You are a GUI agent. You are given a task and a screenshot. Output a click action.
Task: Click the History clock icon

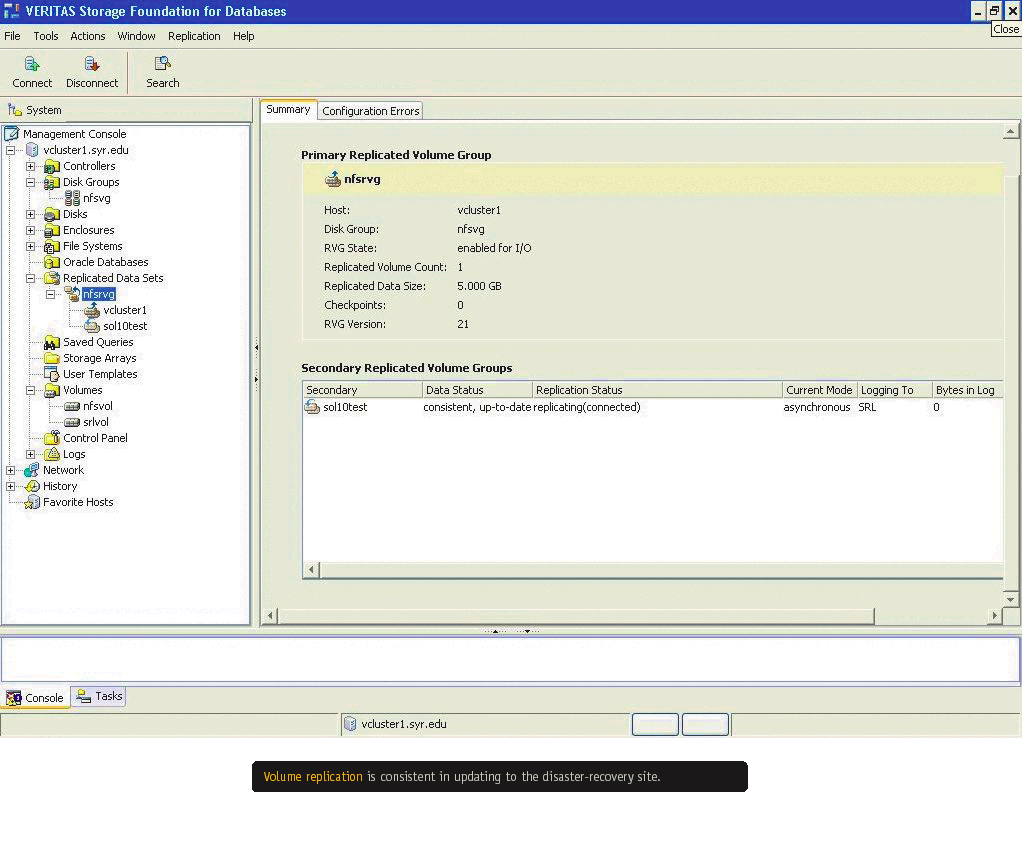click(x=32, y=486)
